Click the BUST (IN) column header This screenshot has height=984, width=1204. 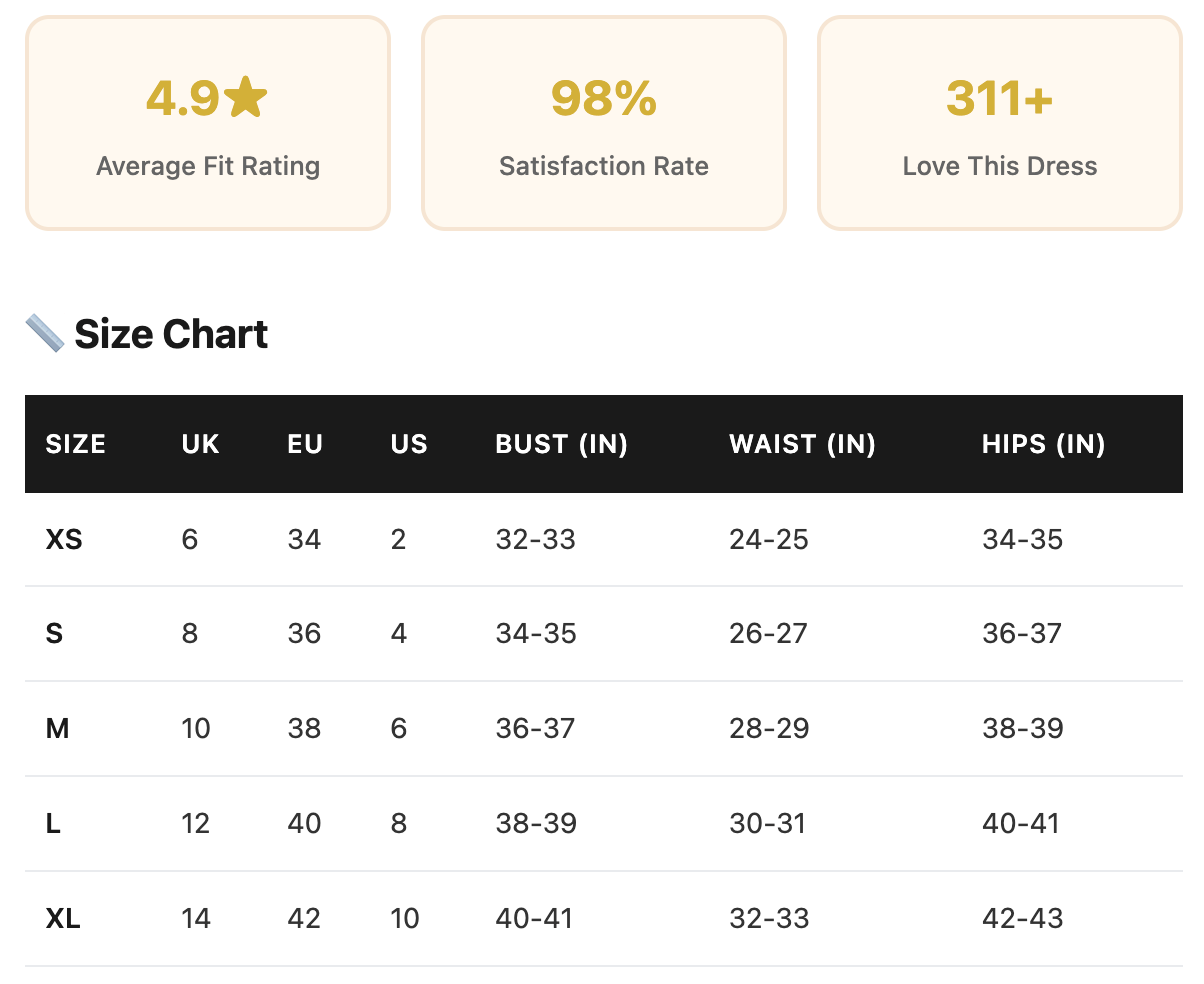[562, 444]
